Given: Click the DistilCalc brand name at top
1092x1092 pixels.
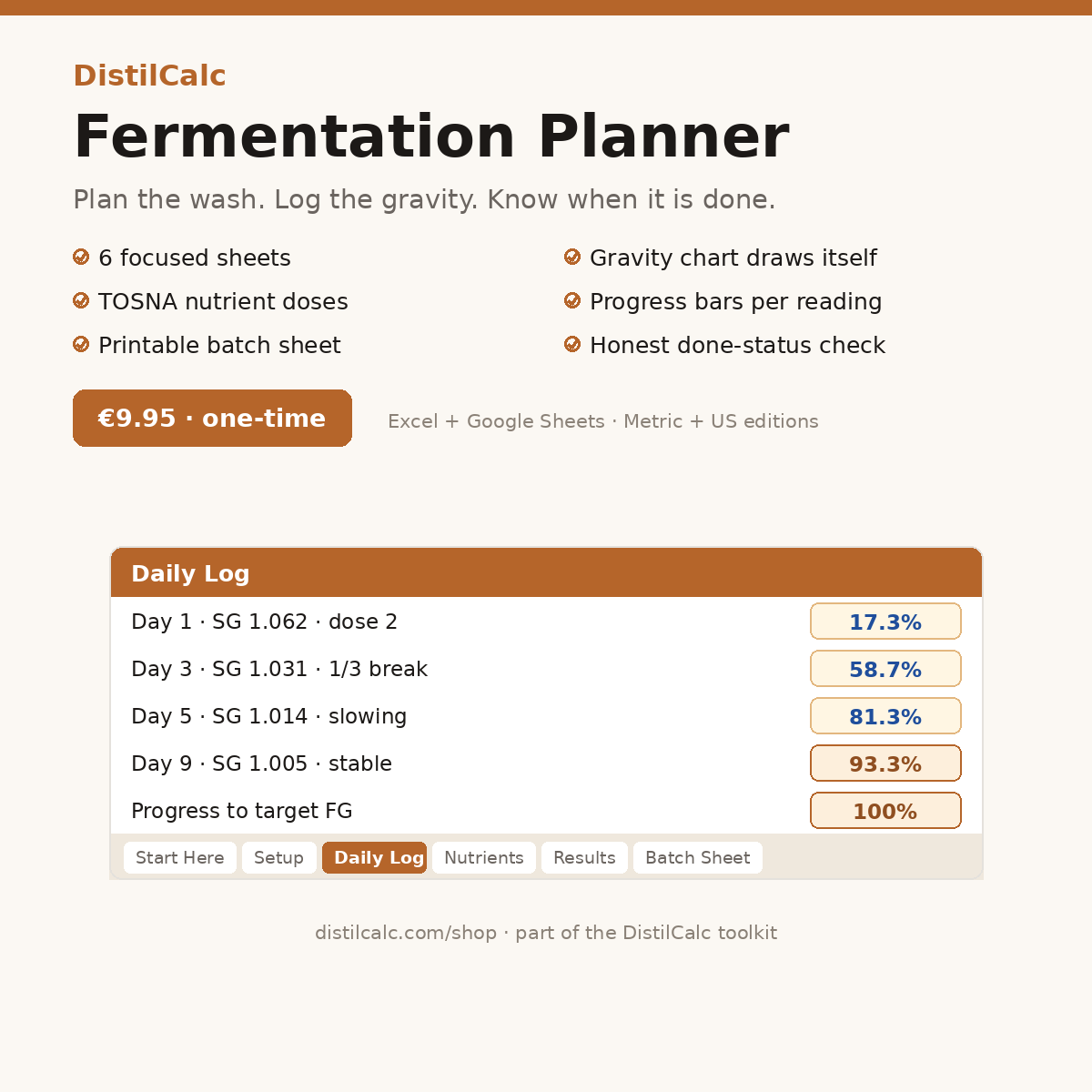Looking at the screenshot, I should (x=149, y=76).
